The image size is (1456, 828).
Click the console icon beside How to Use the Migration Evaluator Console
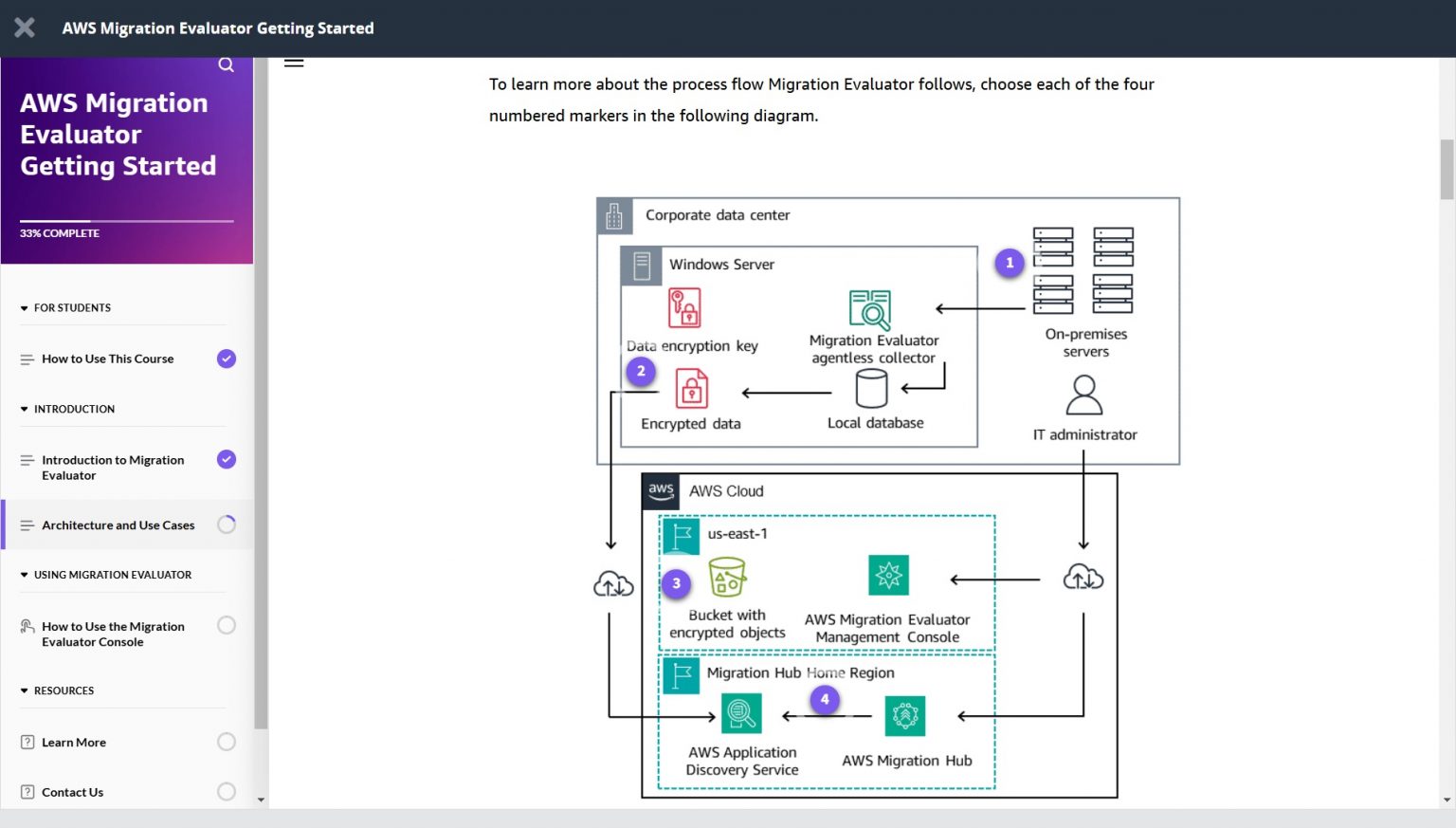26,625
